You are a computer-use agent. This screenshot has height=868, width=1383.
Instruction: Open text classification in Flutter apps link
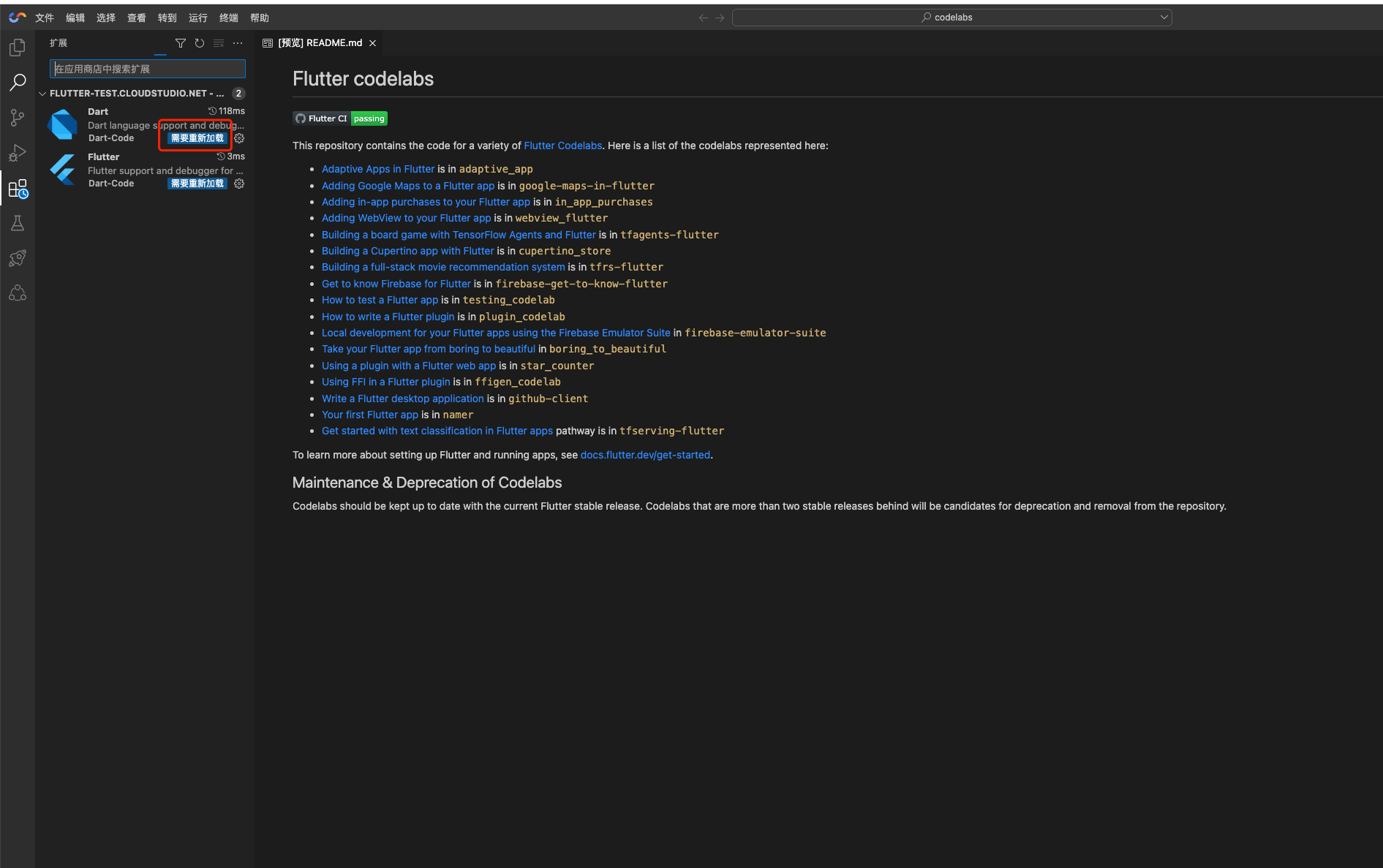[x=437, y=431]
